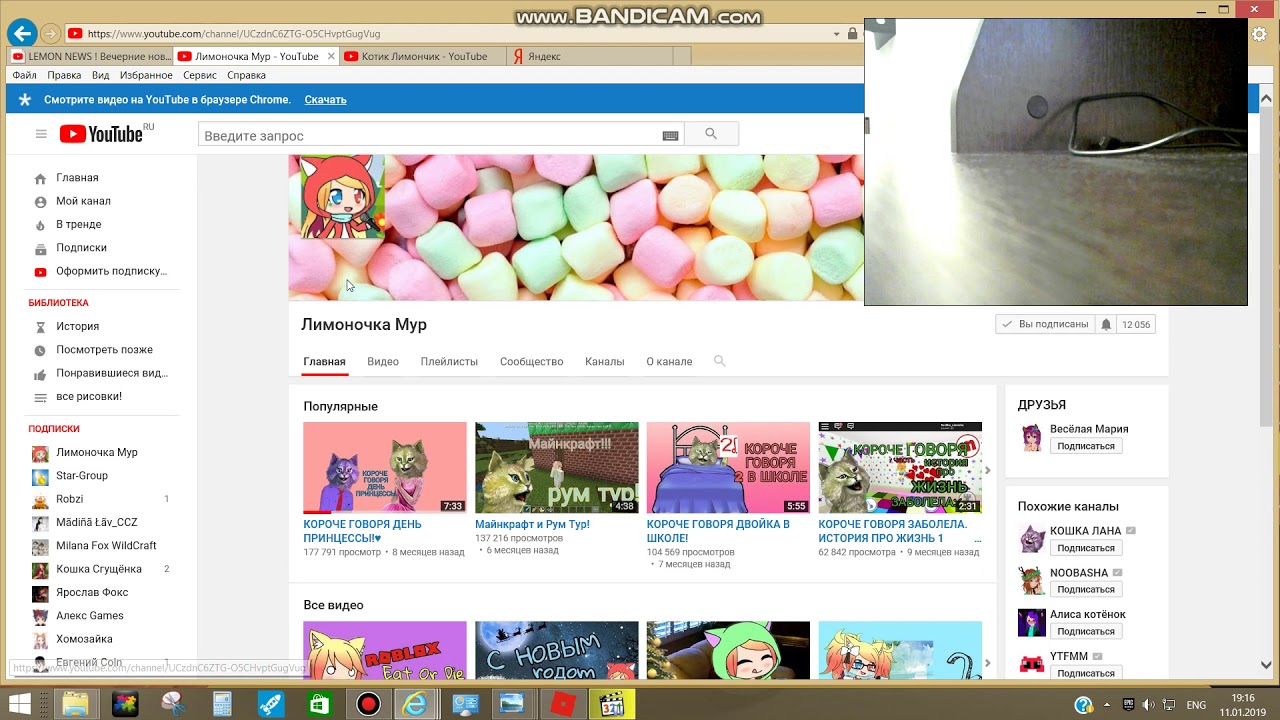The width and height of the screenshot is (1280, 720).
Task: Open the Сервис browser menu
Action: (x=200, y=75)
